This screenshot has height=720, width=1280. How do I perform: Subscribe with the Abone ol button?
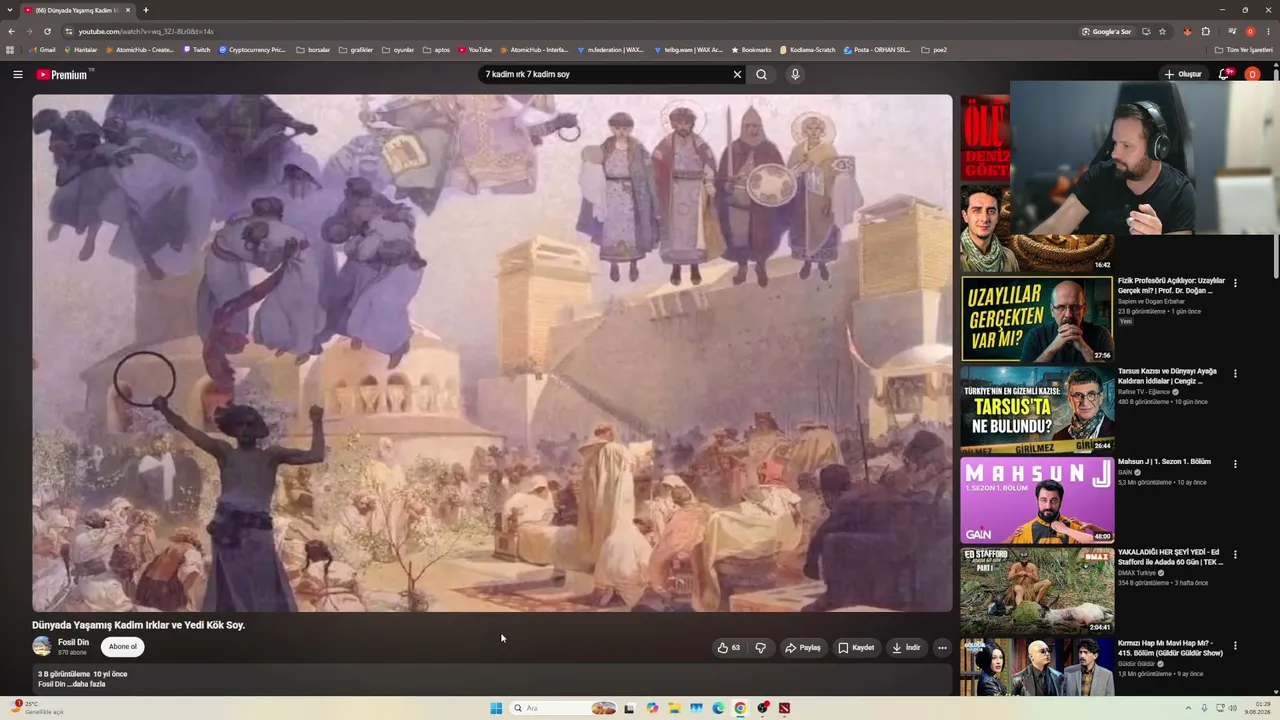pyautogui.click(x=123, y=647)
